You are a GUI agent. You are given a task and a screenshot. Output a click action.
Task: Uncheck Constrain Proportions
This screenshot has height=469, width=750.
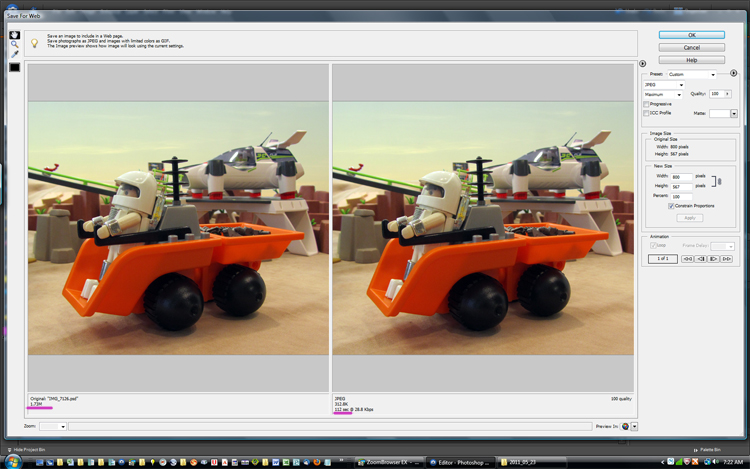click(x=671, y=206)
